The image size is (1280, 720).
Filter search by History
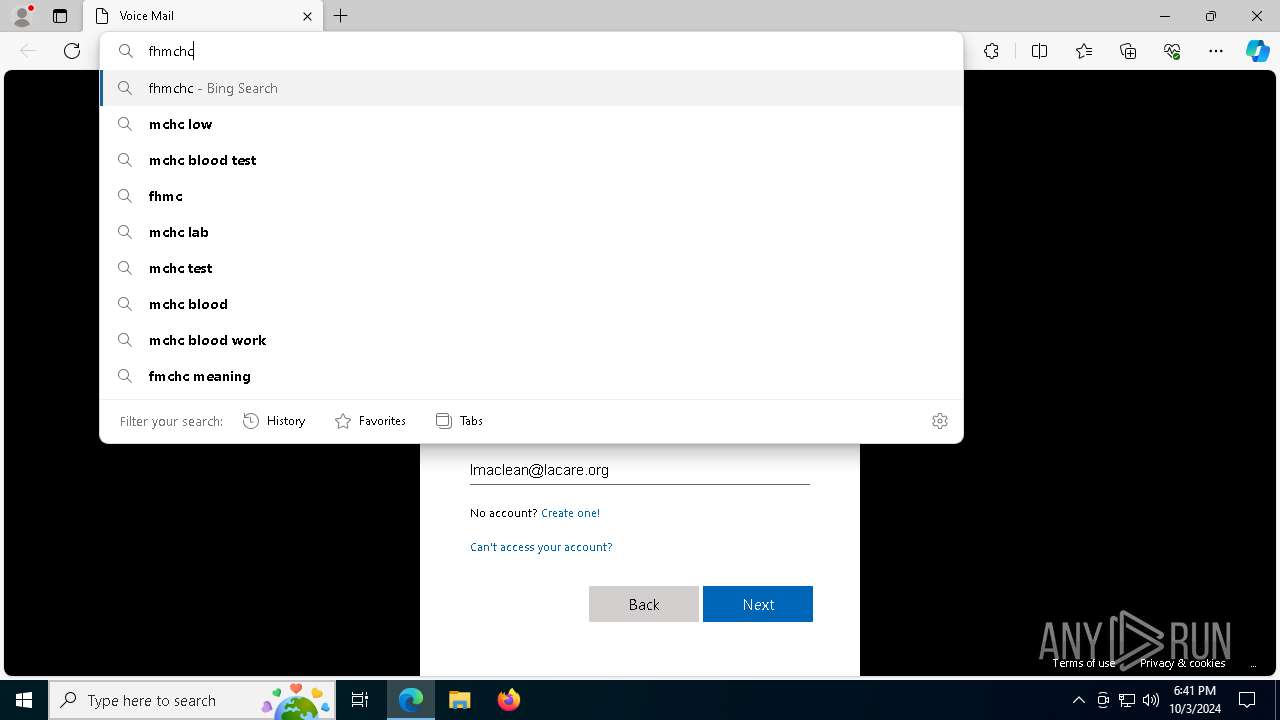coord(274,421)
